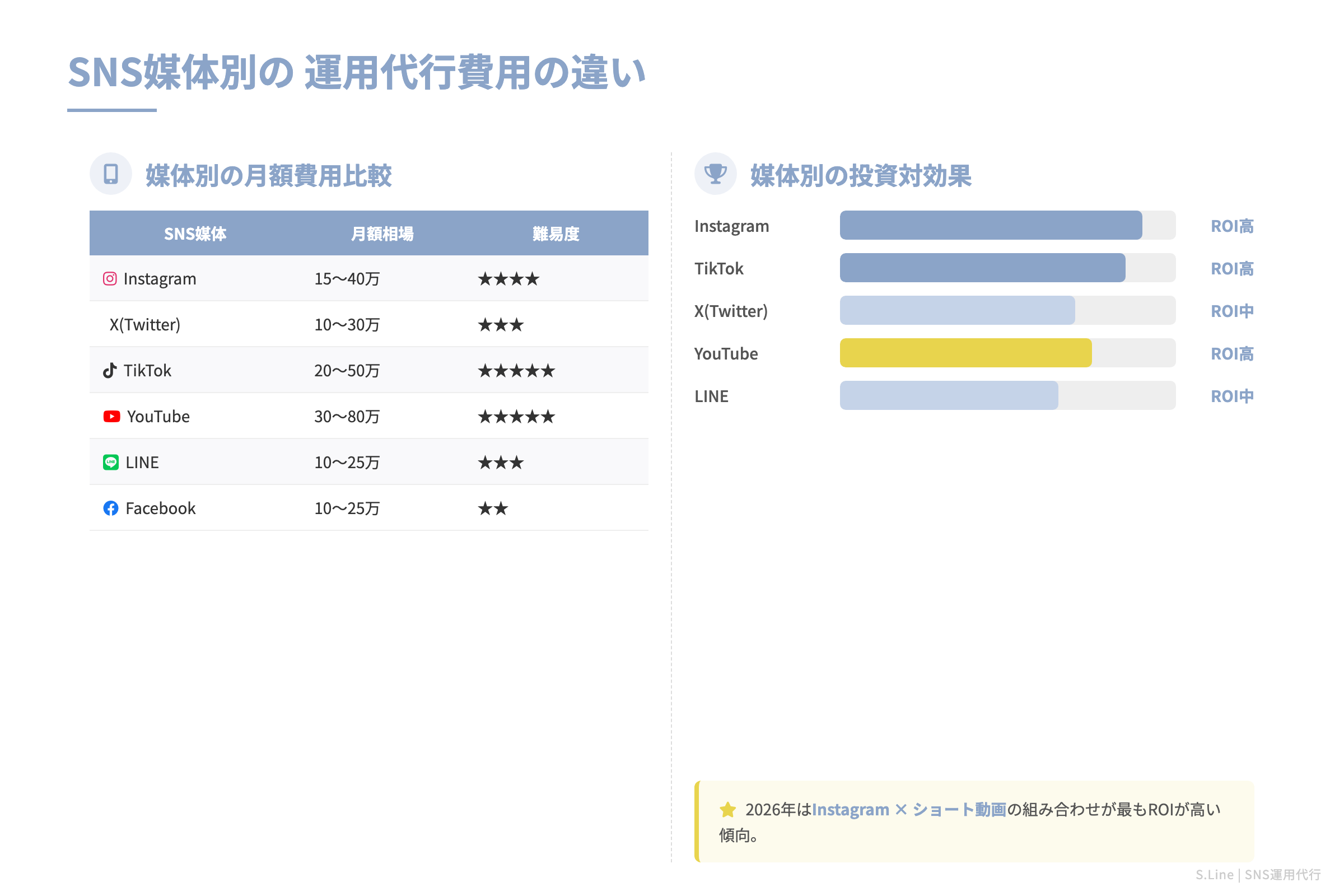The image size is (1344, 896).
Task: Select the fifth star of TikTok's difficulty rating
Action: point(549,370)
